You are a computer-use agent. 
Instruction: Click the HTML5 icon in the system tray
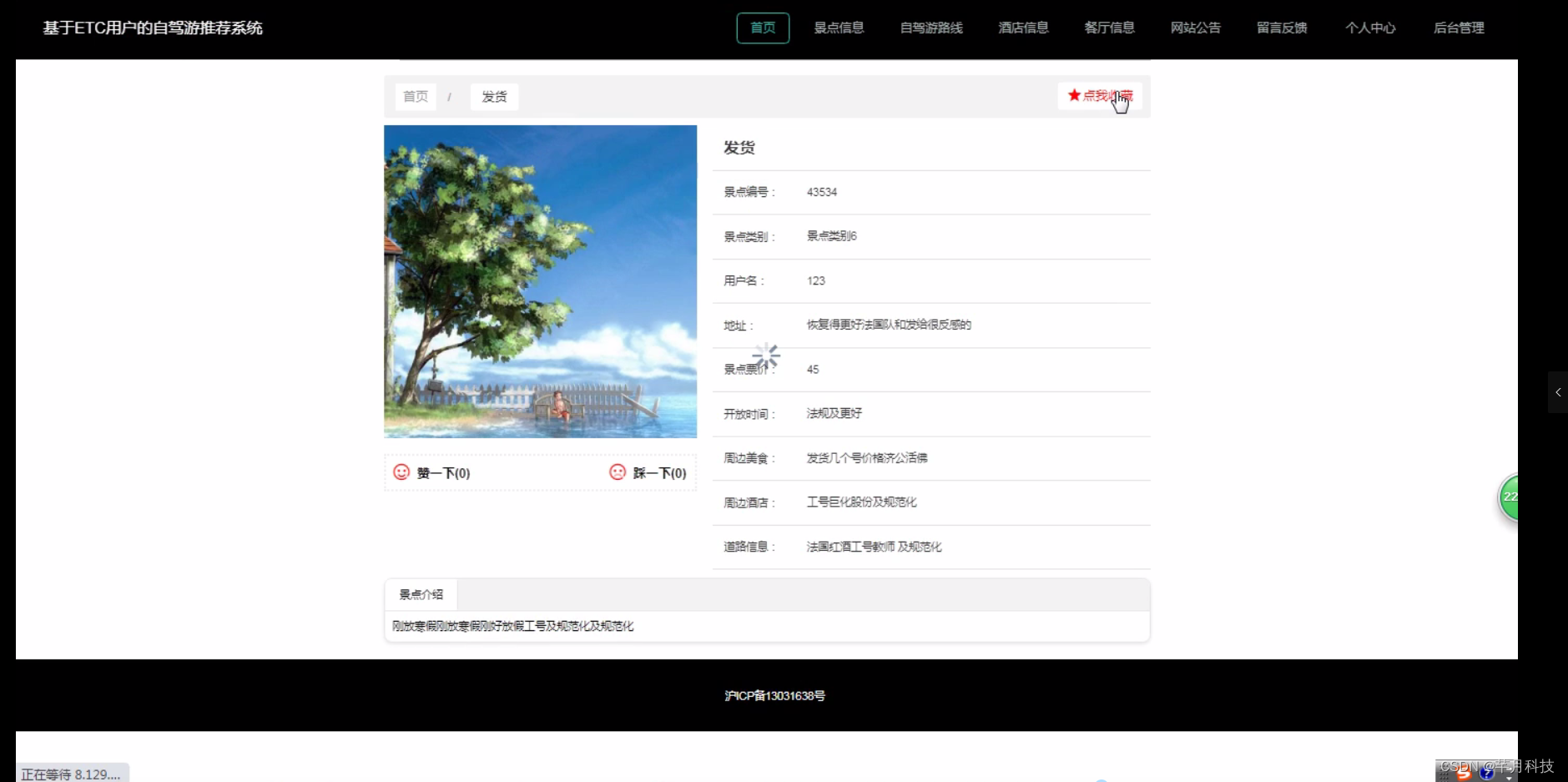coord(1464,774)
